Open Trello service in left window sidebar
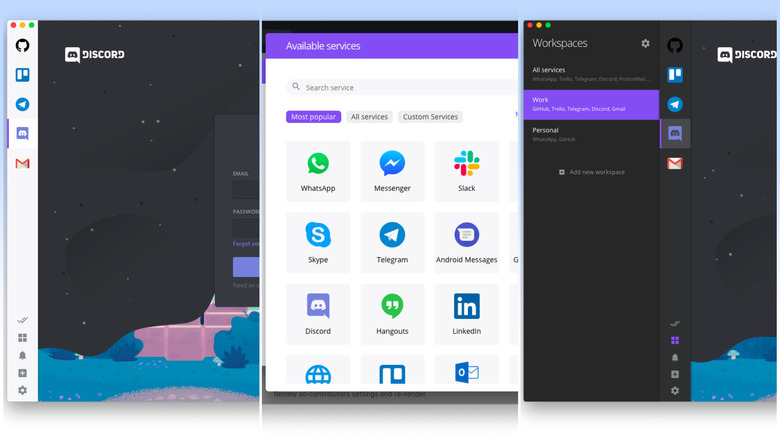Image resolution: width=780 pixels, height=438 pixels. pos(22,75)
